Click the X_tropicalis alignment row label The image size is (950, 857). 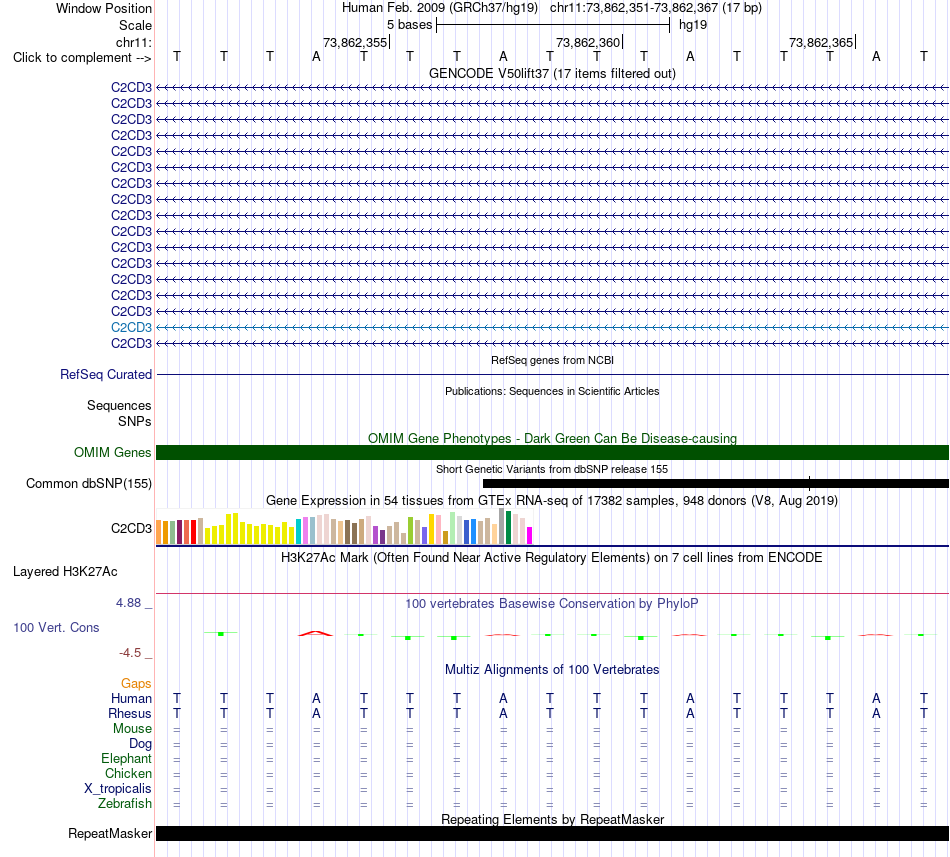pos(118,789)
